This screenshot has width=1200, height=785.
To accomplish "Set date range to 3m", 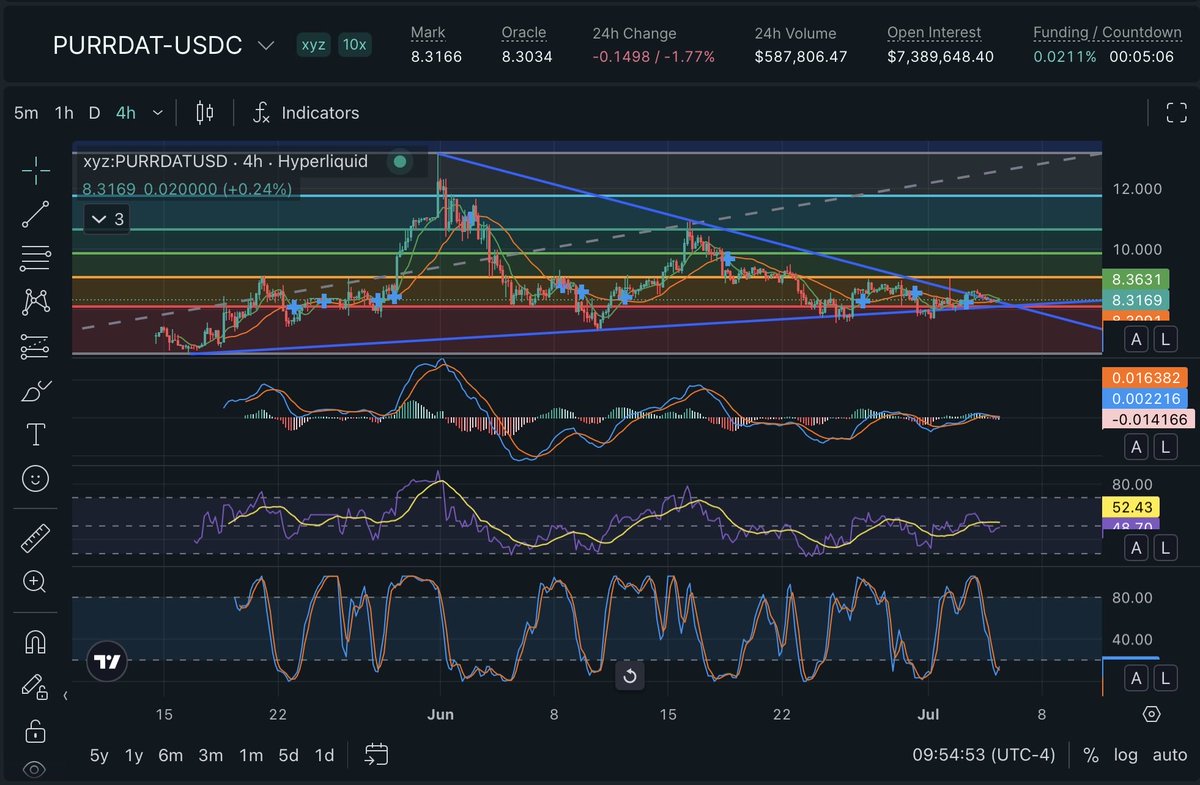I will [210, 755].
